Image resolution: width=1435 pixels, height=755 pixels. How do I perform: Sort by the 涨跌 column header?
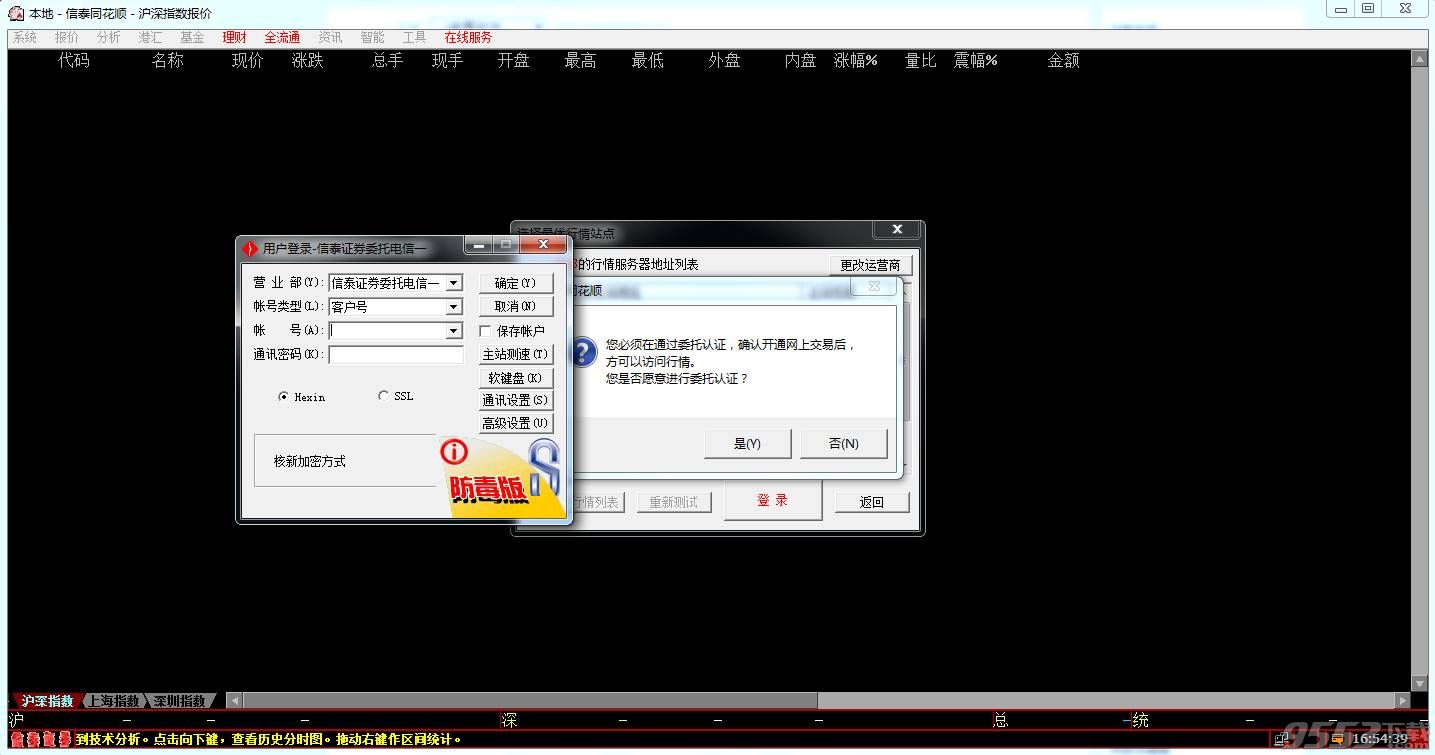click(x=308, y=61)
